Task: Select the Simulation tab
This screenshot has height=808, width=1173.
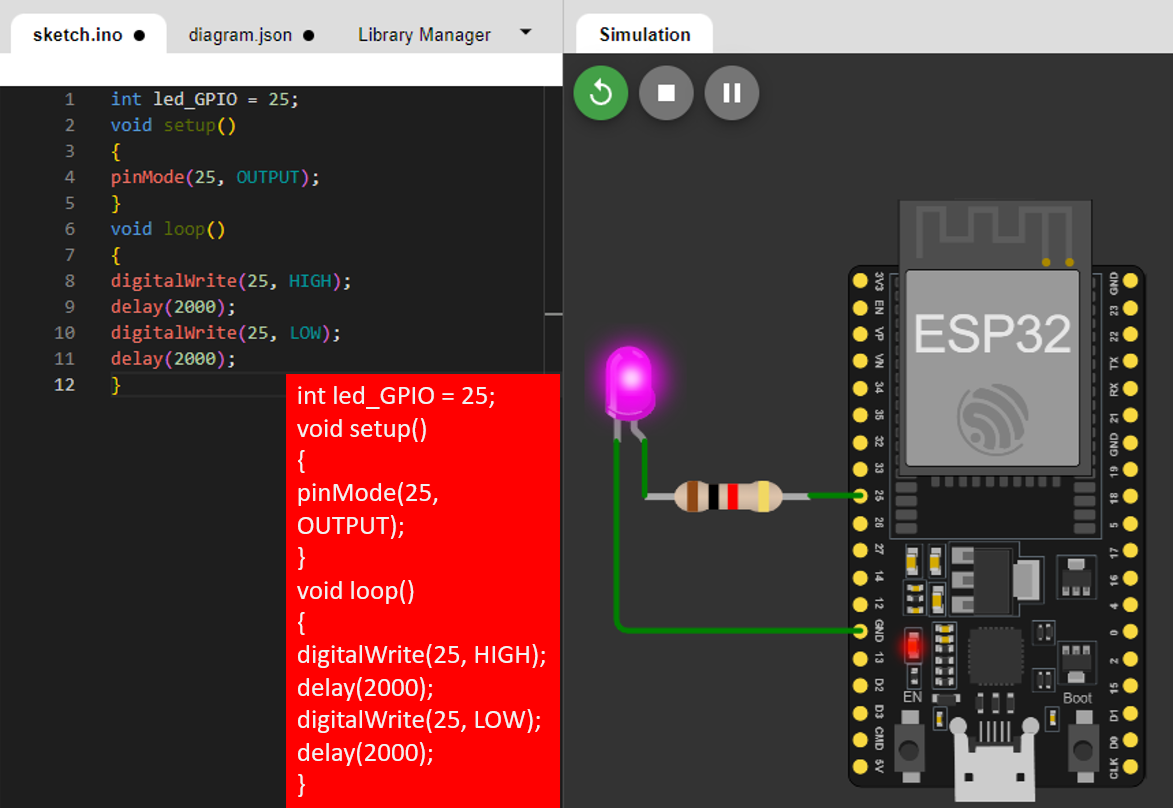Action: [644, 34]
